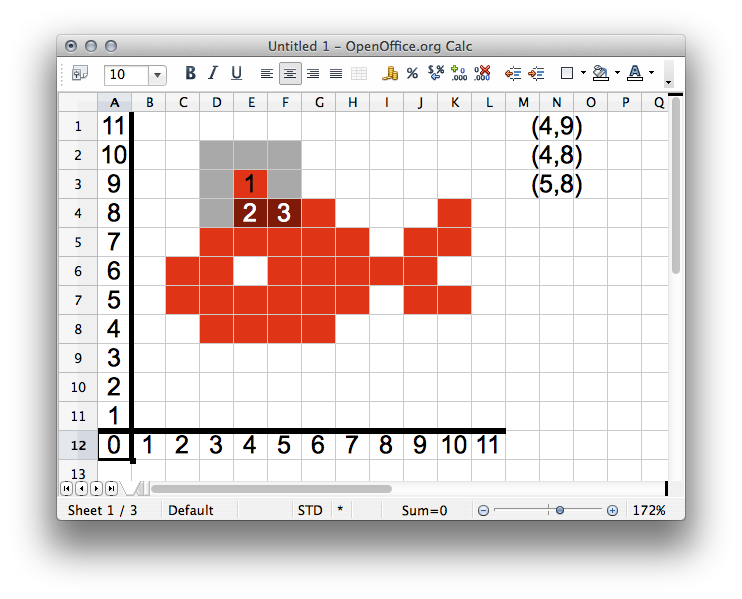Select the red cell containing 1
The height and width of the screenshot is (599, 742).
(x=251, y=184)
